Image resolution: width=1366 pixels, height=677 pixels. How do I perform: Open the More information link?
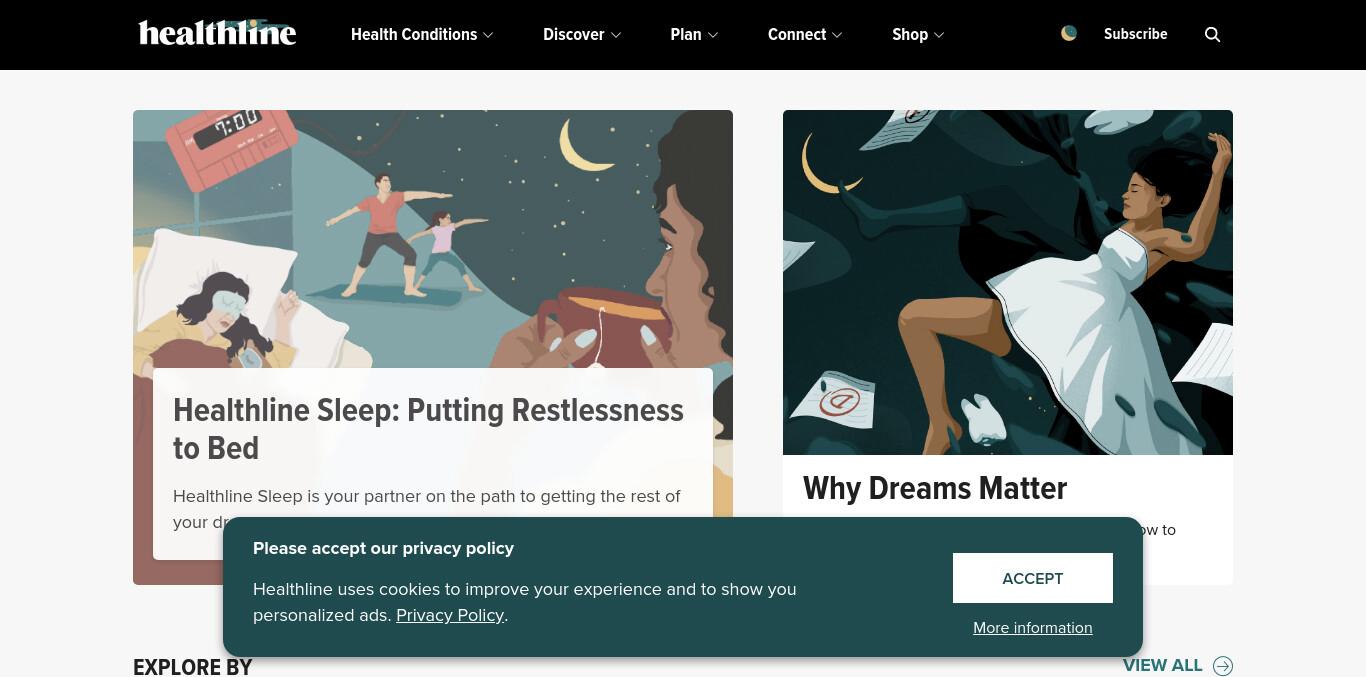(1033, 628)
